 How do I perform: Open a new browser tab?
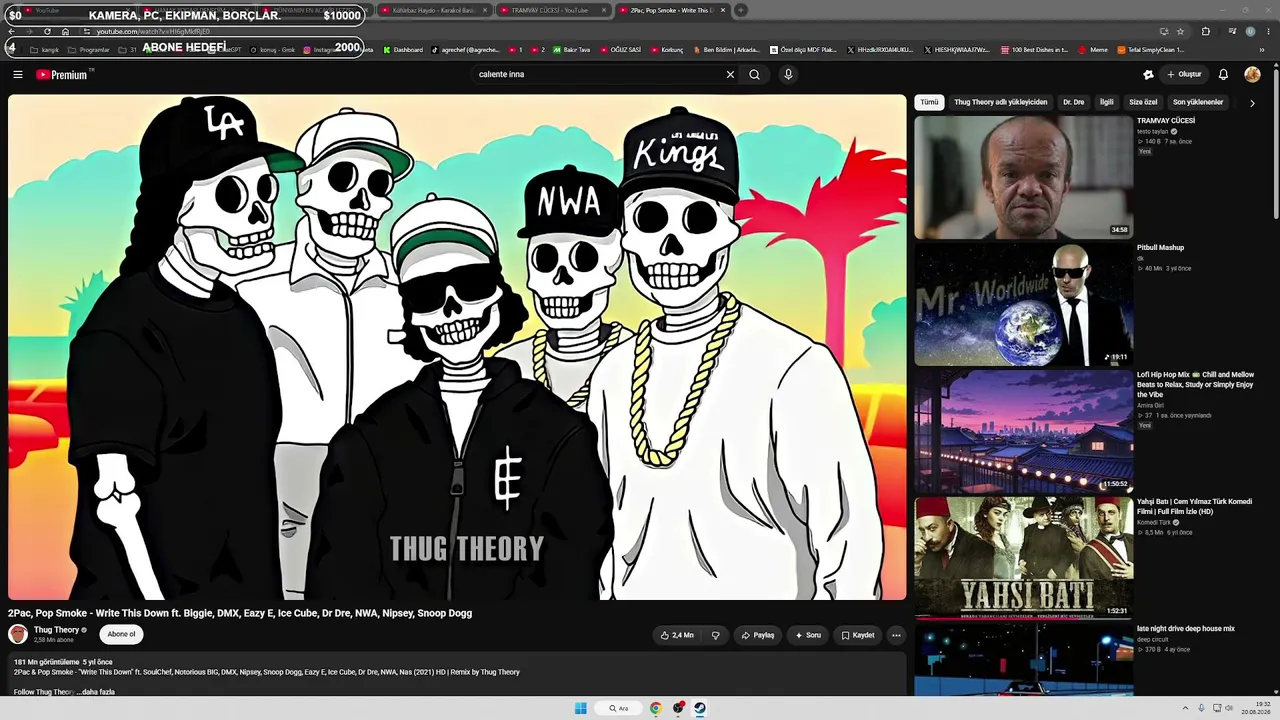tap(741, 10)
